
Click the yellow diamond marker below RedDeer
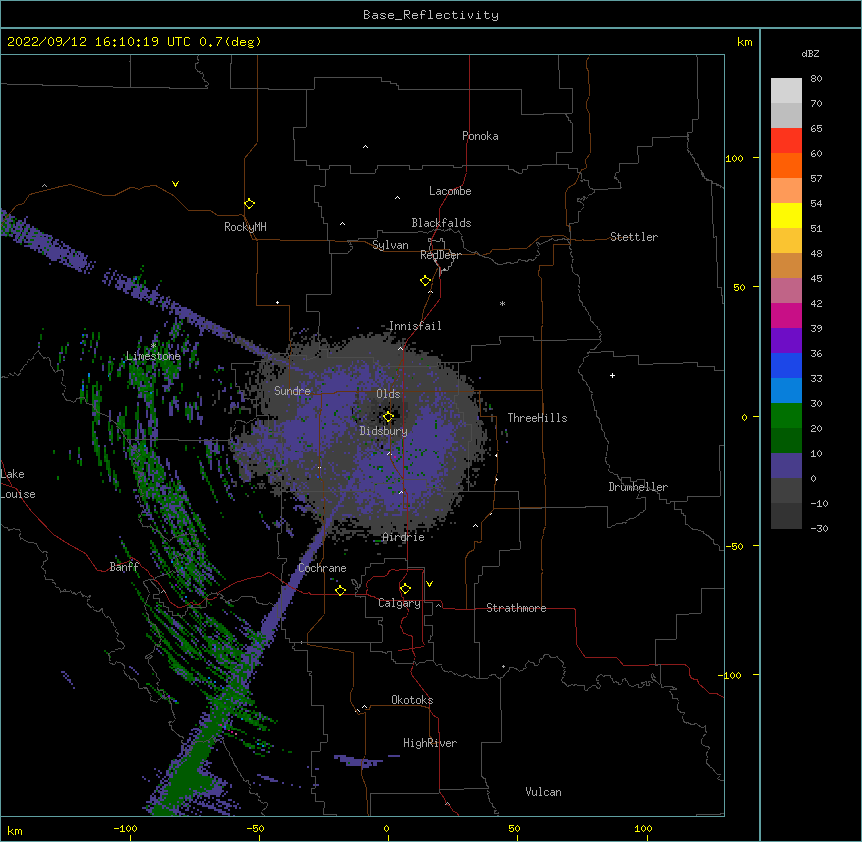point(426,281)
